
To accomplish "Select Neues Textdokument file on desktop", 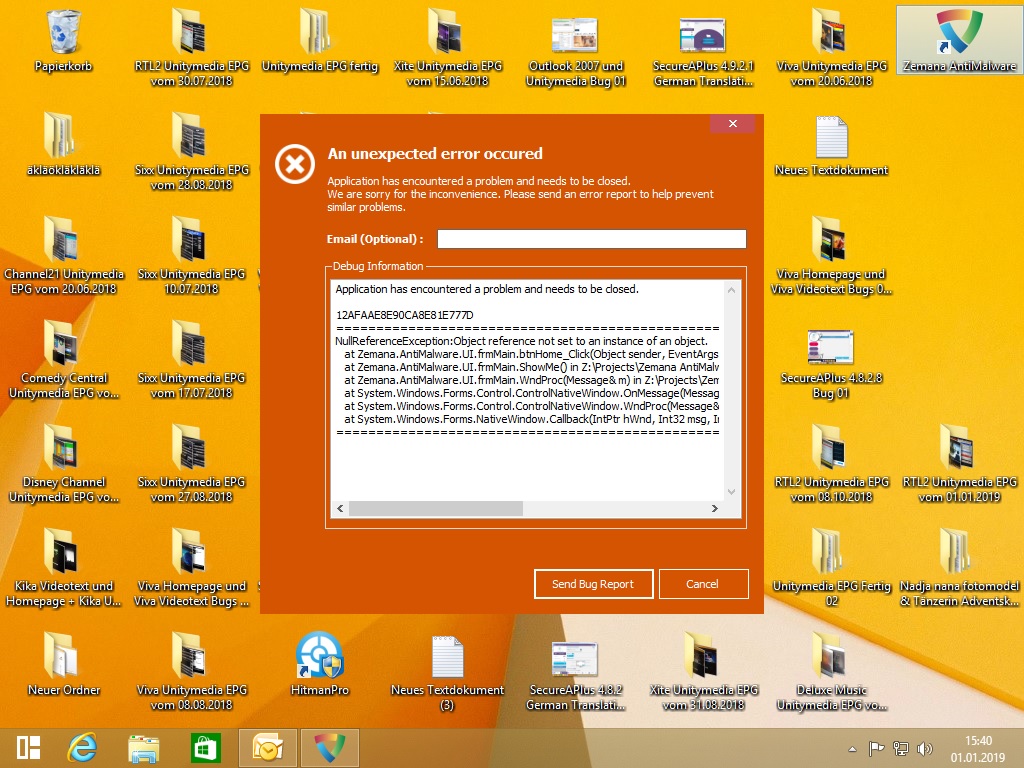I will (x=831, y=146).
